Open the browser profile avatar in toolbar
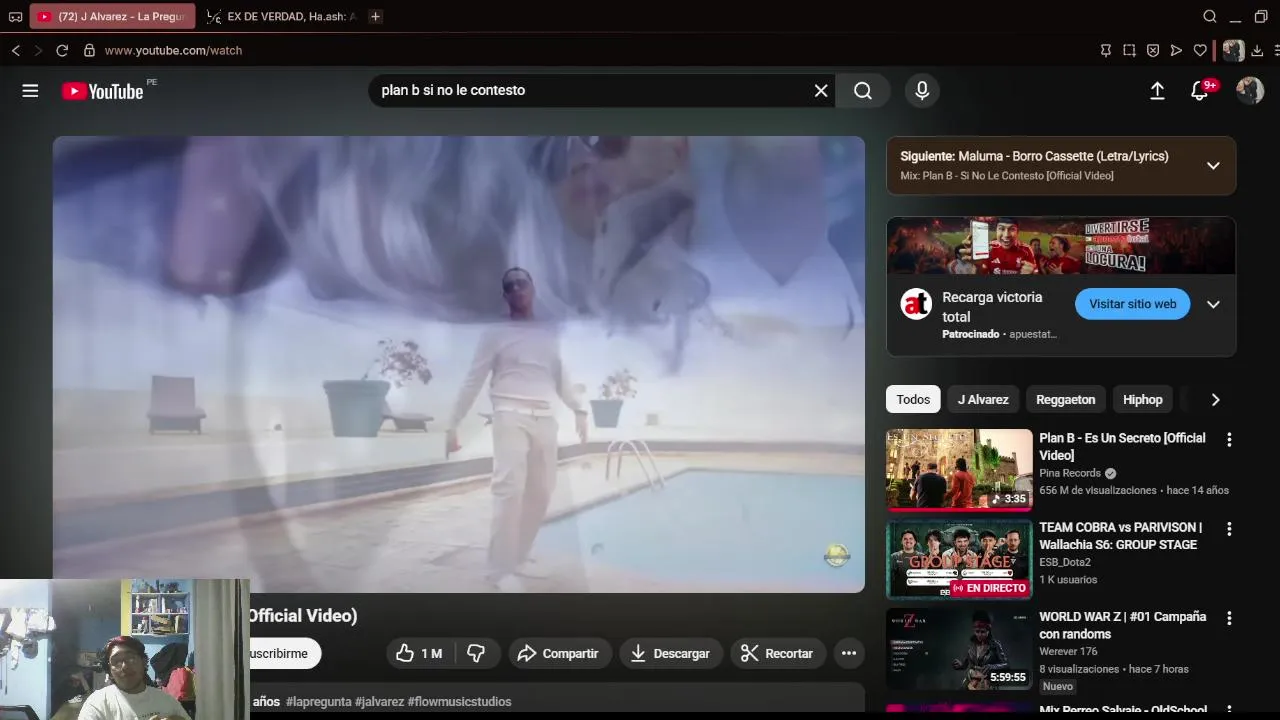 [1234, 50]
